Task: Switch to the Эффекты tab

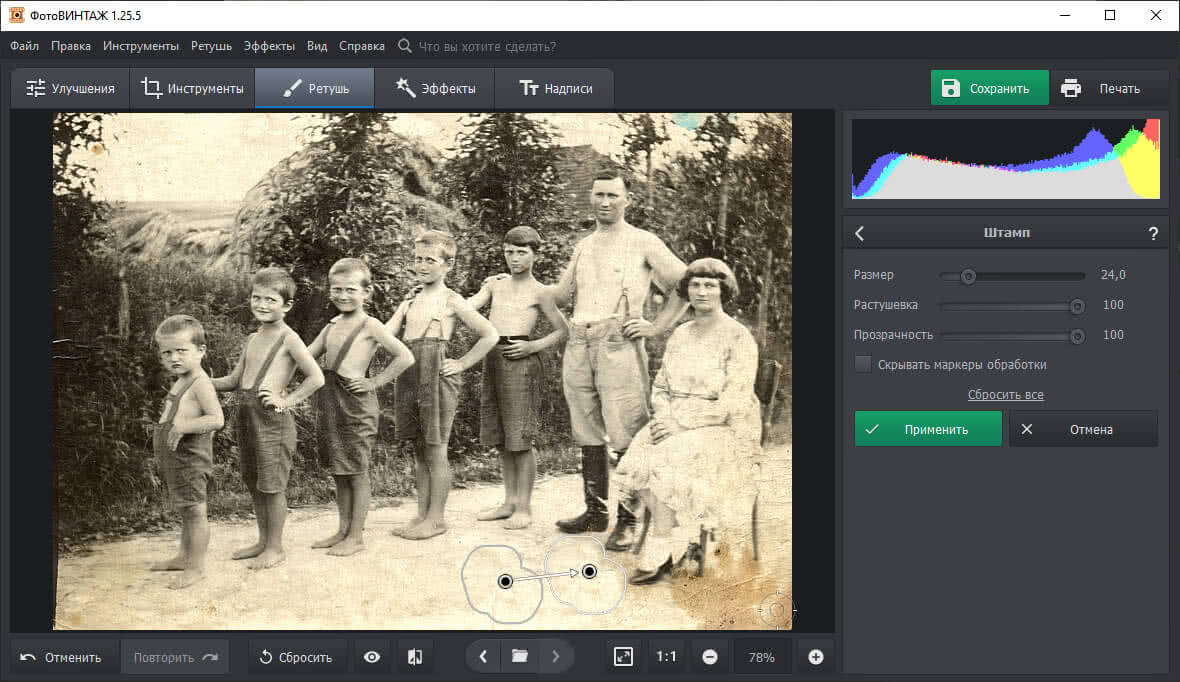Action: tap(434, 88)
